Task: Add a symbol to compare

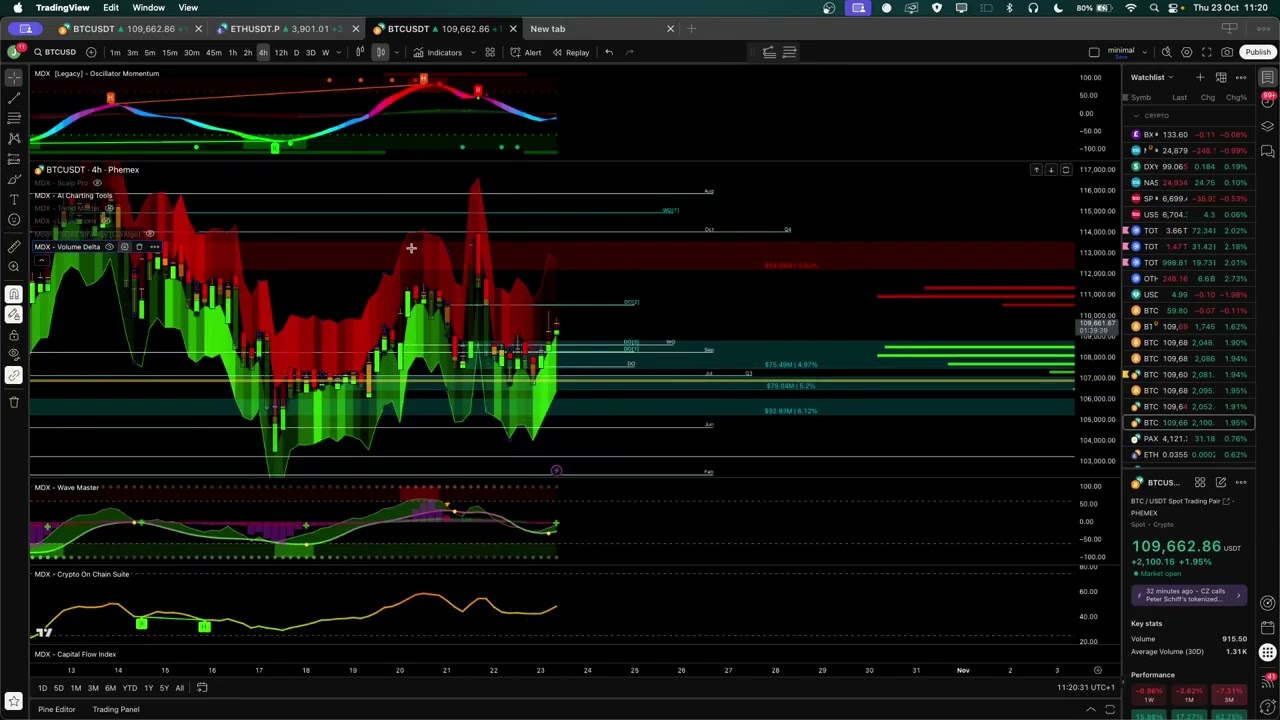Action: pyautogui.click(x=91, y=52)
